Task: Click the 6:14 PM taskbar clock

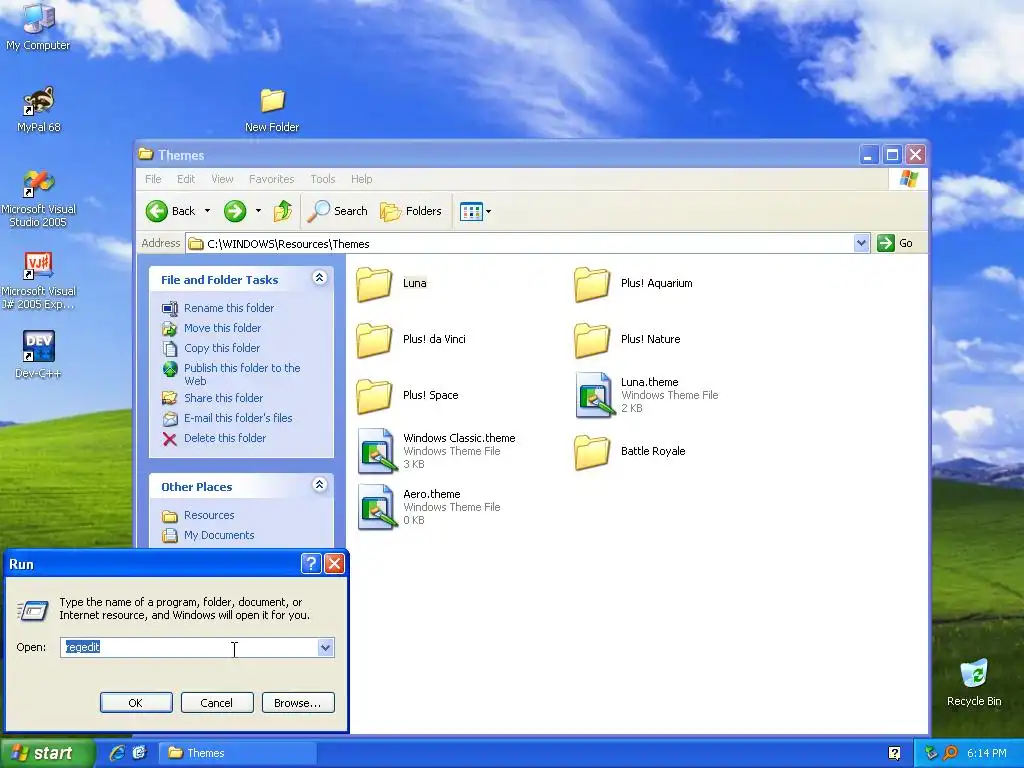Action: [x=986, y=753]
